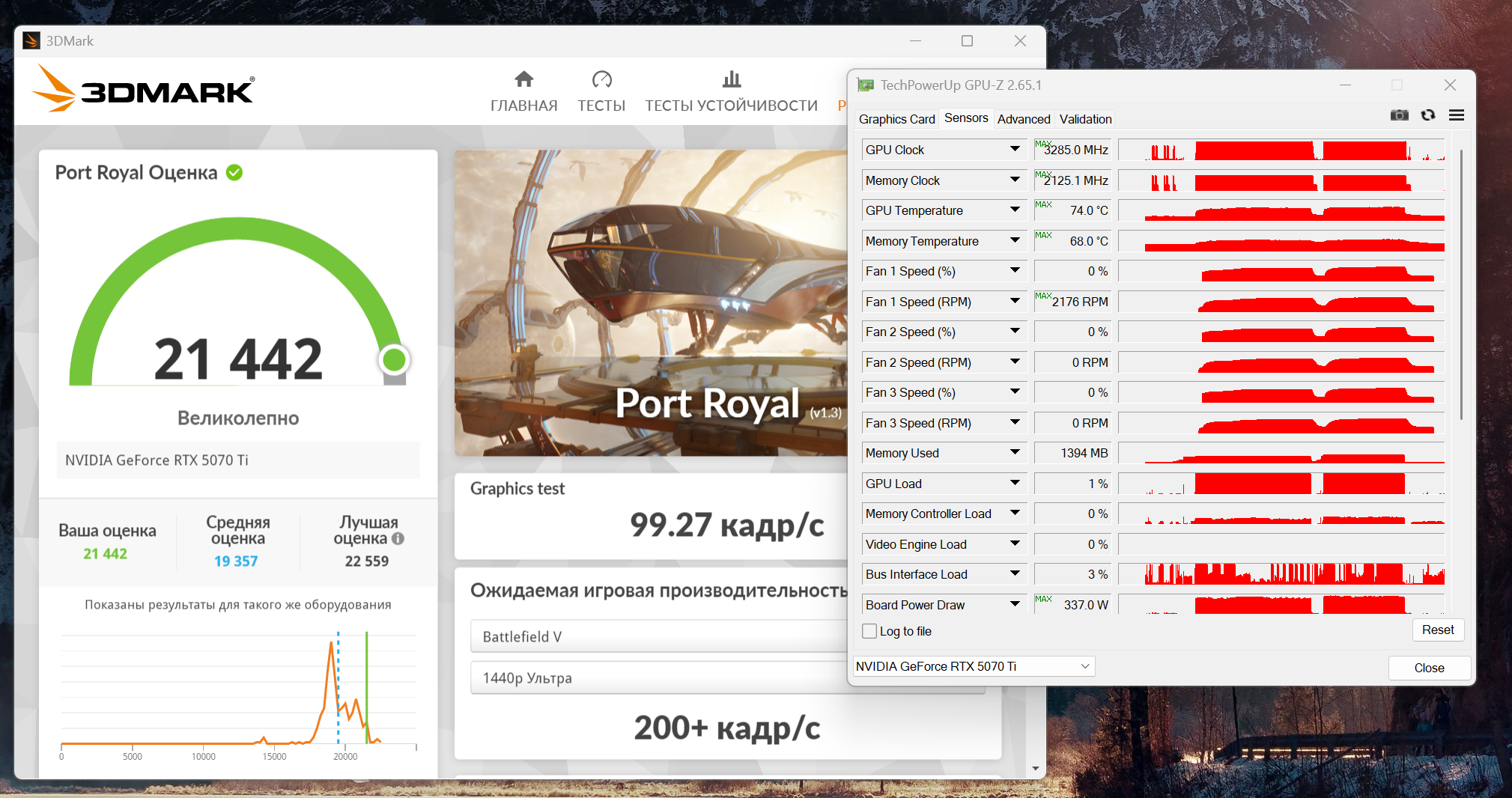Click the NVIDIA GeForce RTX 5070 Ti label in 3DMark

pyautogui.click(x=157, y=460)
